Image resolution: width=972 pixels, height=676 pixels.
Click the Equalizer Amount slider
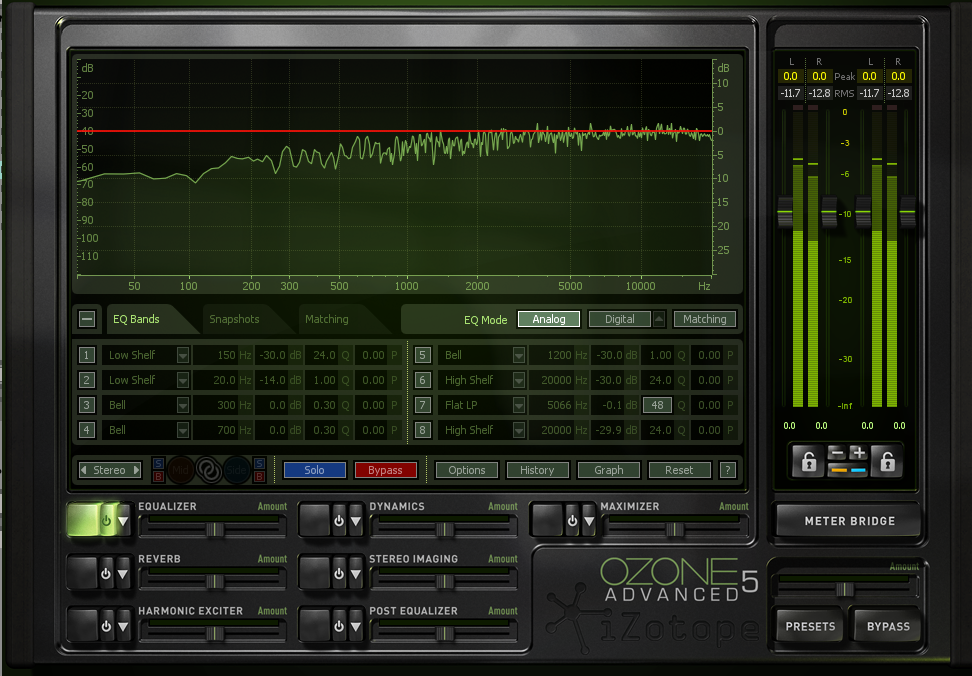(x=214, y=529)
